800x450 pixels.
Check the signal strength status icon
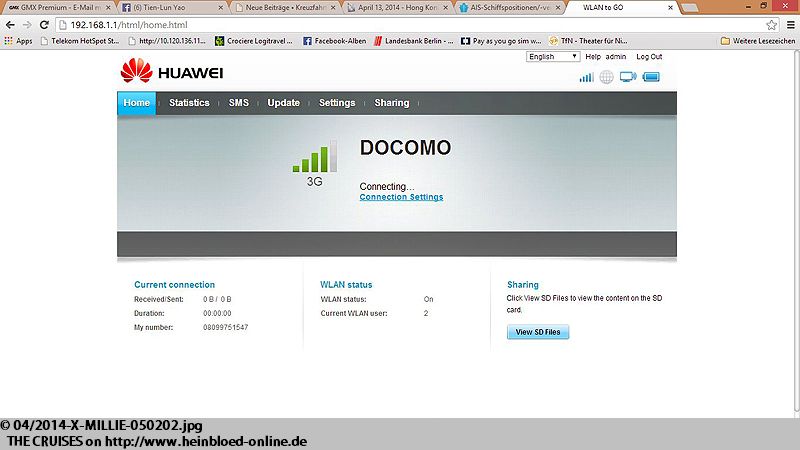click(x=586, y=78)
